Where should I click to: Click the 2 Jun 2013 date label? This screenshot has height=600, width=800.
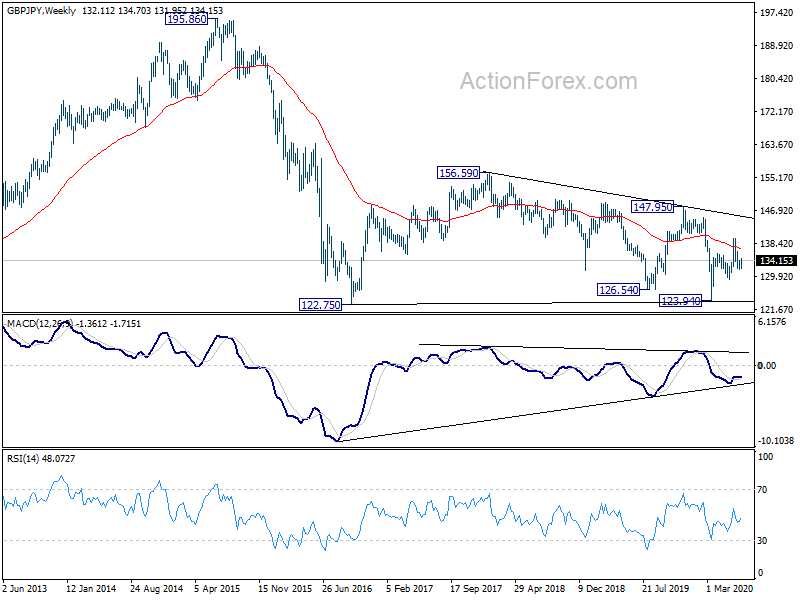[24, 588]
